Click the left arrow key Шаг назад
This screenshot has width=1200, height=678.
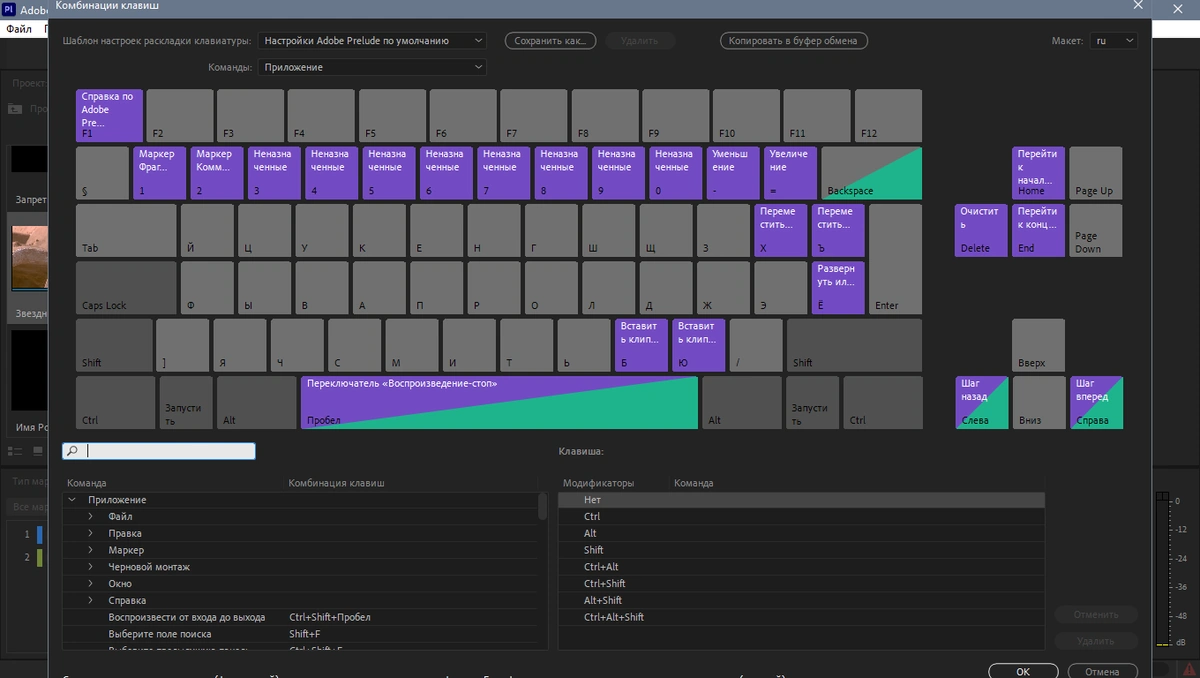981,403
